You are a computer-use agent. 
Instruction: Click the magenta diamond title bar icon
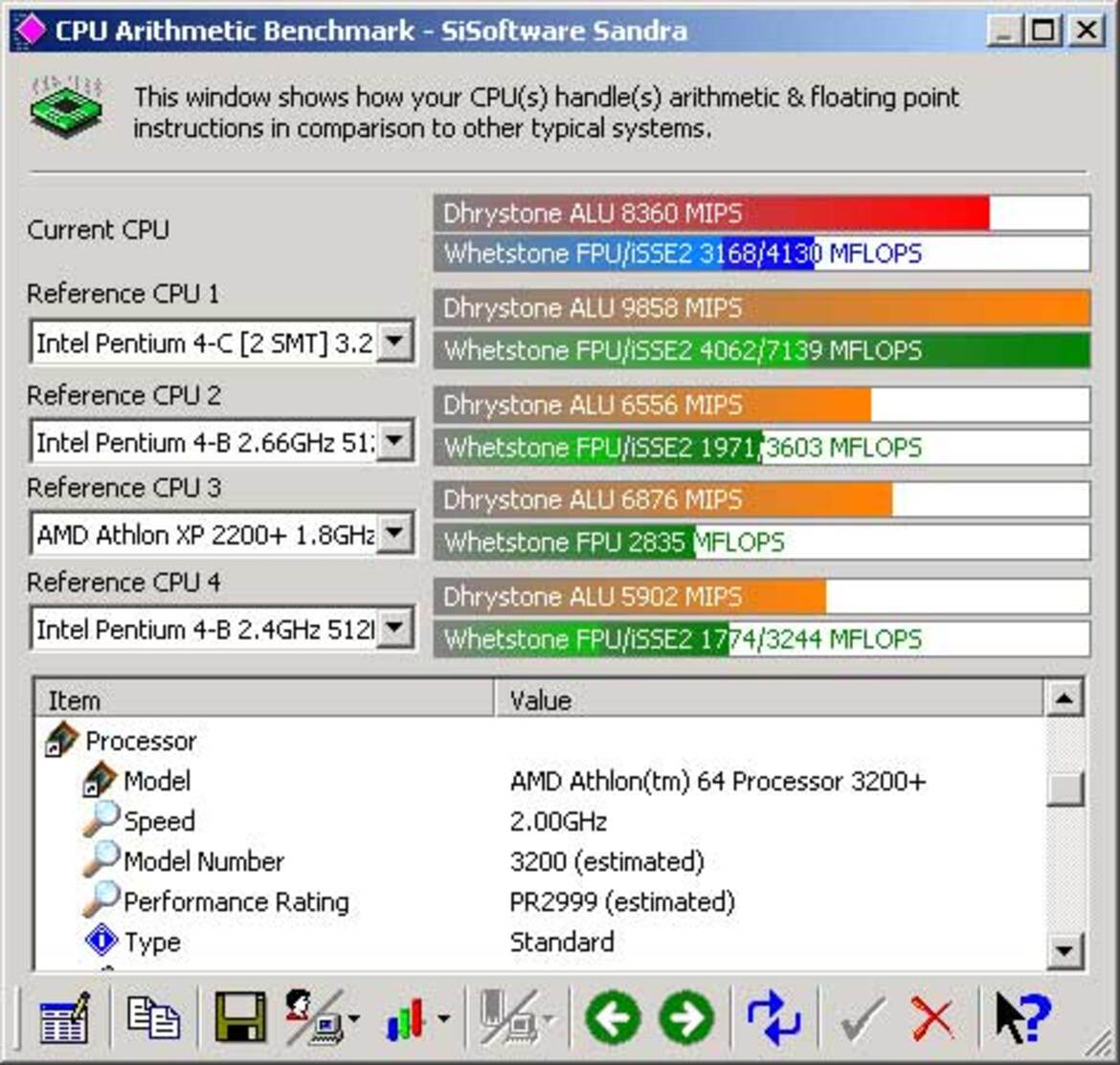click(30, 30)
